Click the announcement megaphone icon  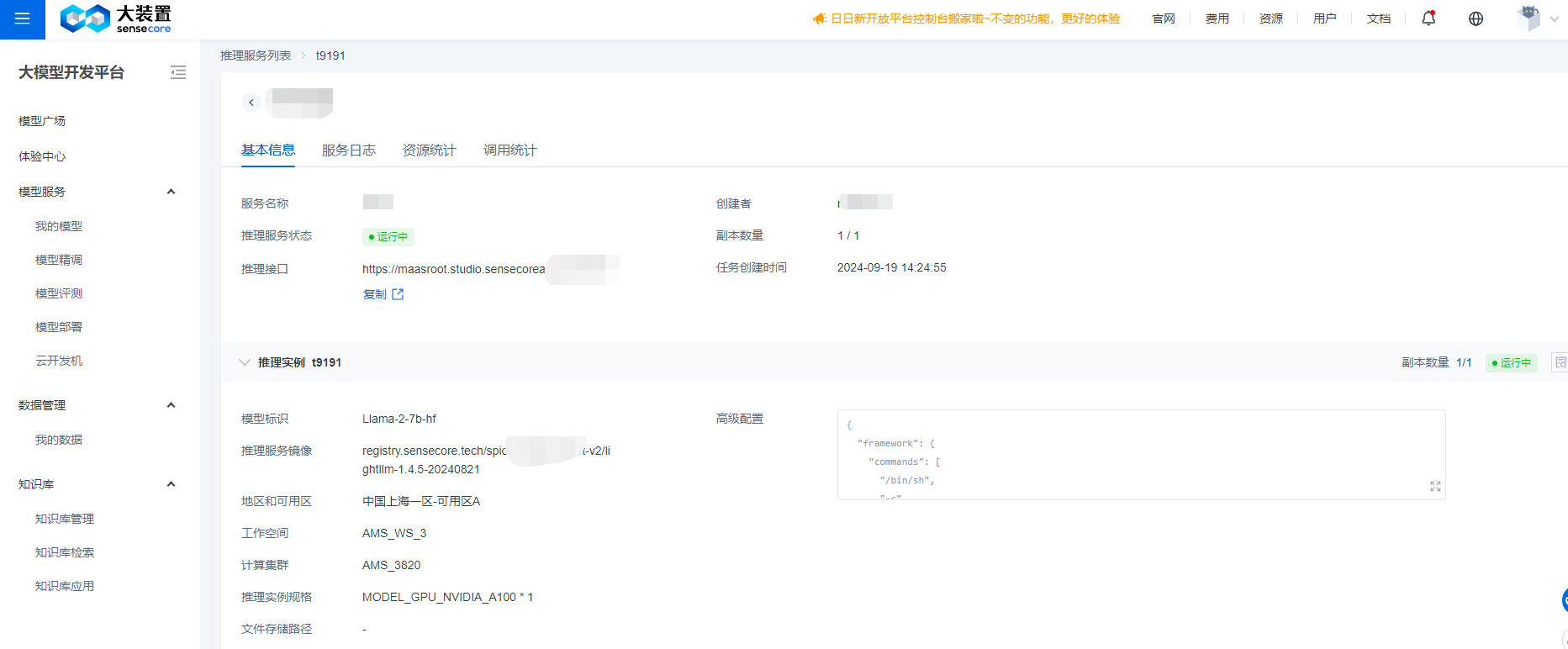click(819, 18)
